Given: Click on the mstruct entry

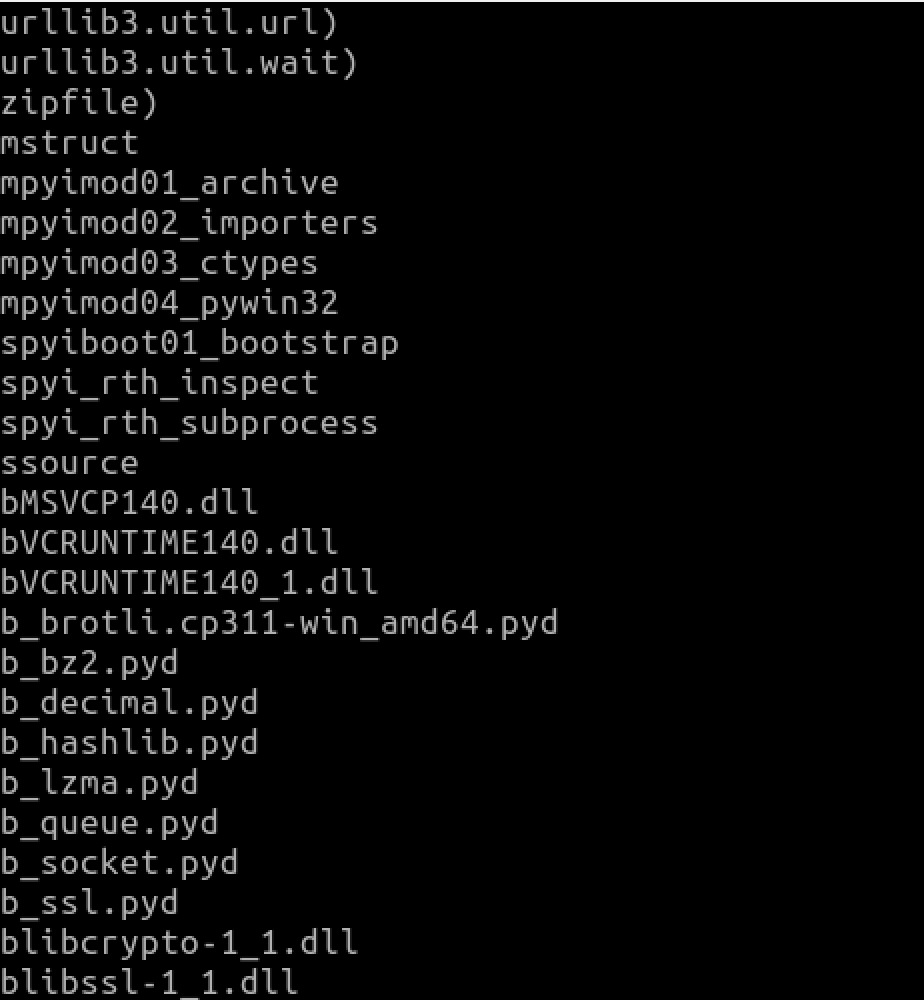Looking at the screenshot, I should point(69,144).
